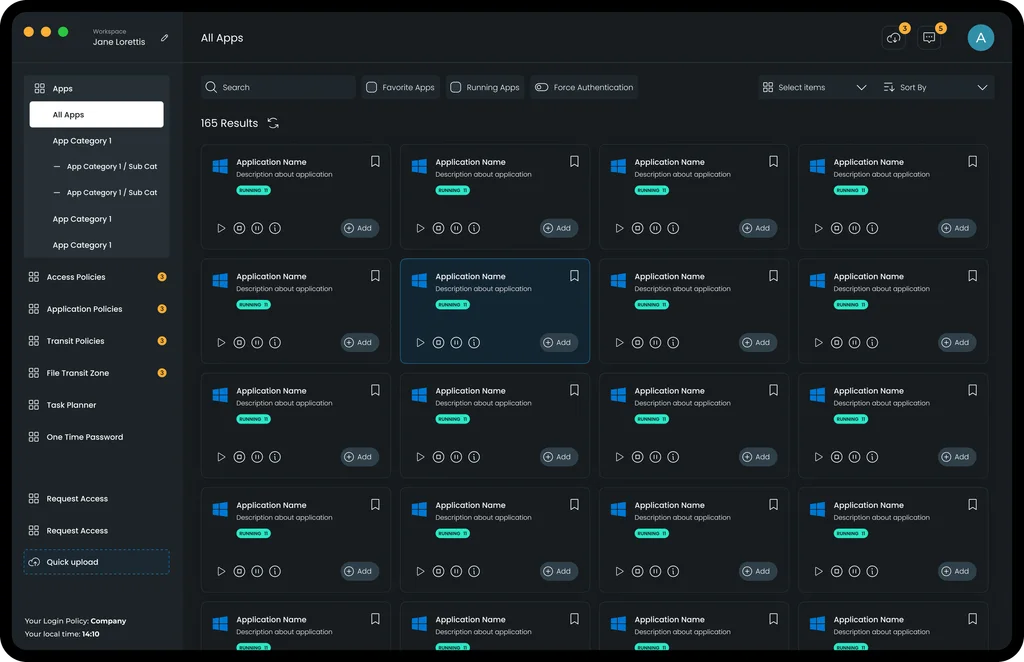1024x662 pixels.
Task: Click the Access Policies sidebar grid icon
Action: coord(34,277)
